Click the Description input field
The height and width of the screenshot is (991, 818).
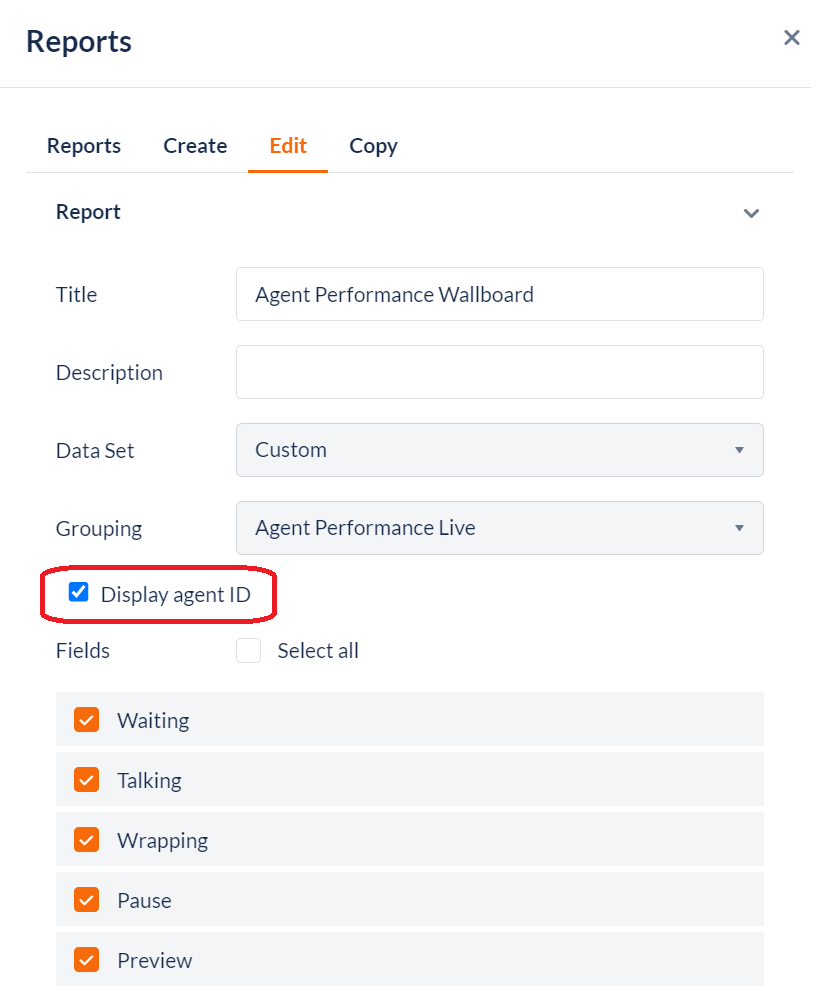coord(499,372)
